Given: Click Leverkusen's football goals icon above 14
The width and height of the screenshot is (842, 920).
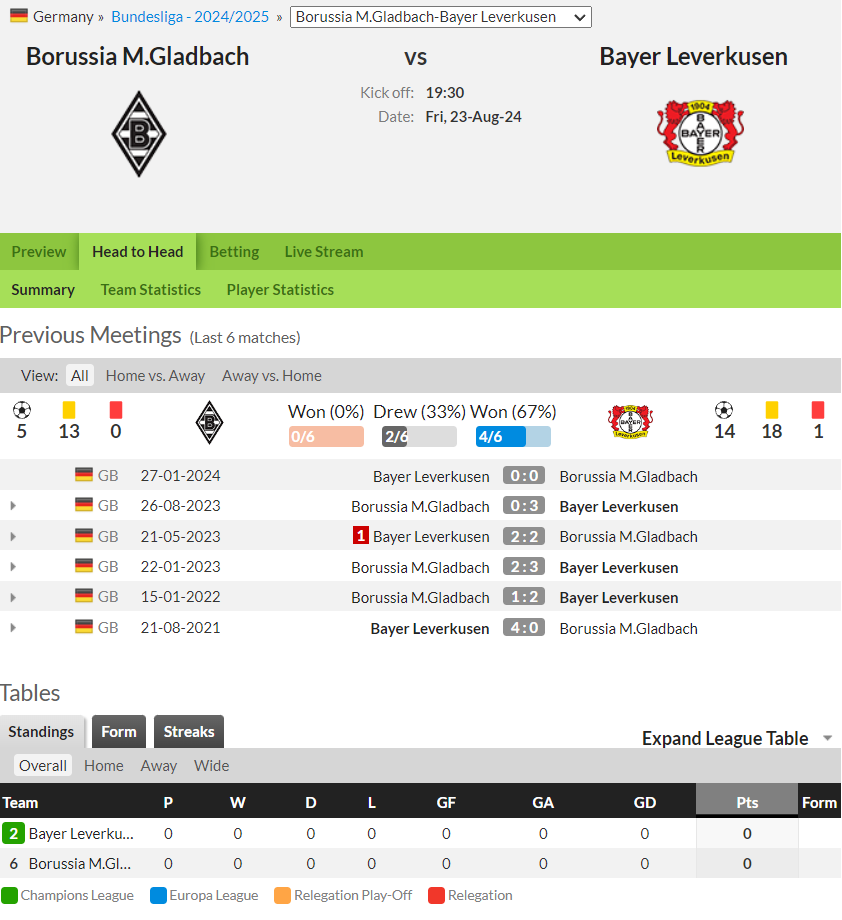Looking at the screenshot, I should 724,410.
